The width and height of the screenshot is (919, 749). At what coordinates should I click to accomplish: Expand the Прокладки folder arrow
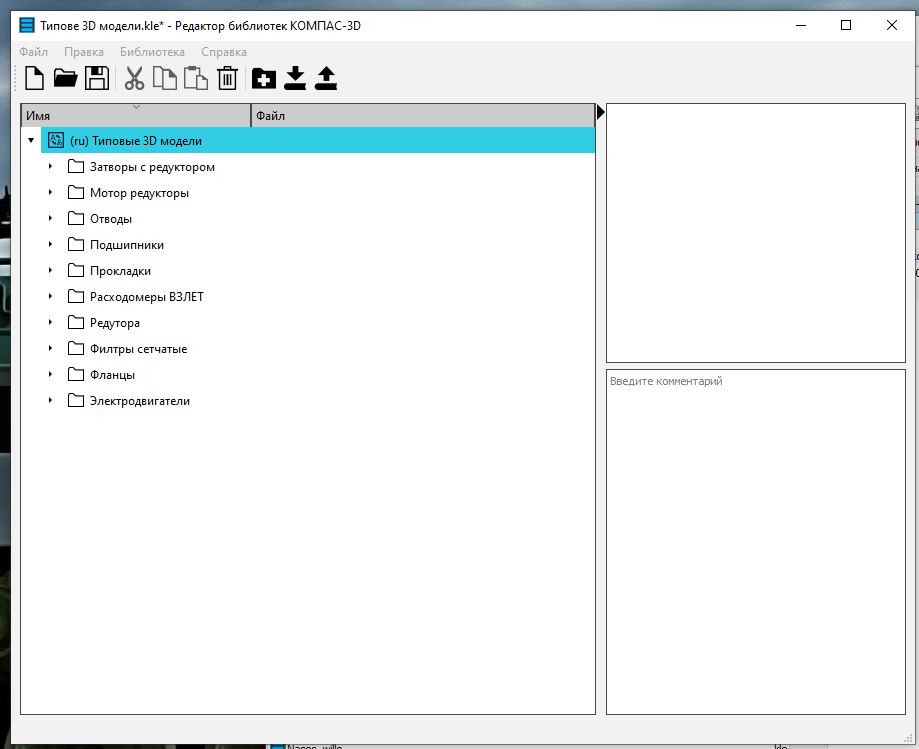[x=50, y=270]
